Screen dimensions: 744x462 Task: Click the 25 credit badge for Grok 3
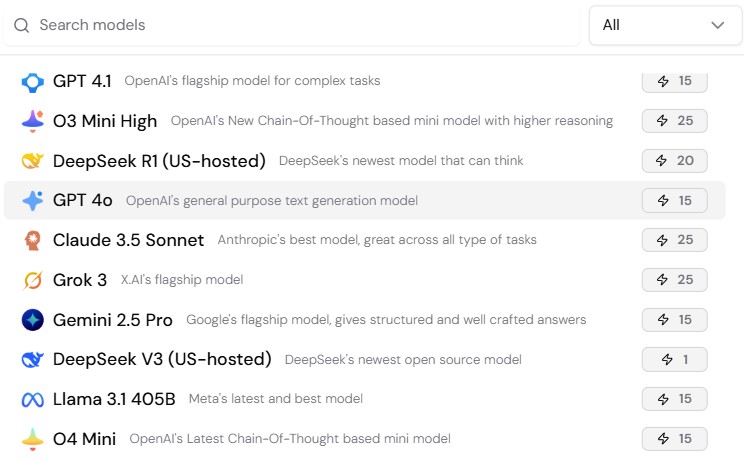[675, 280]
